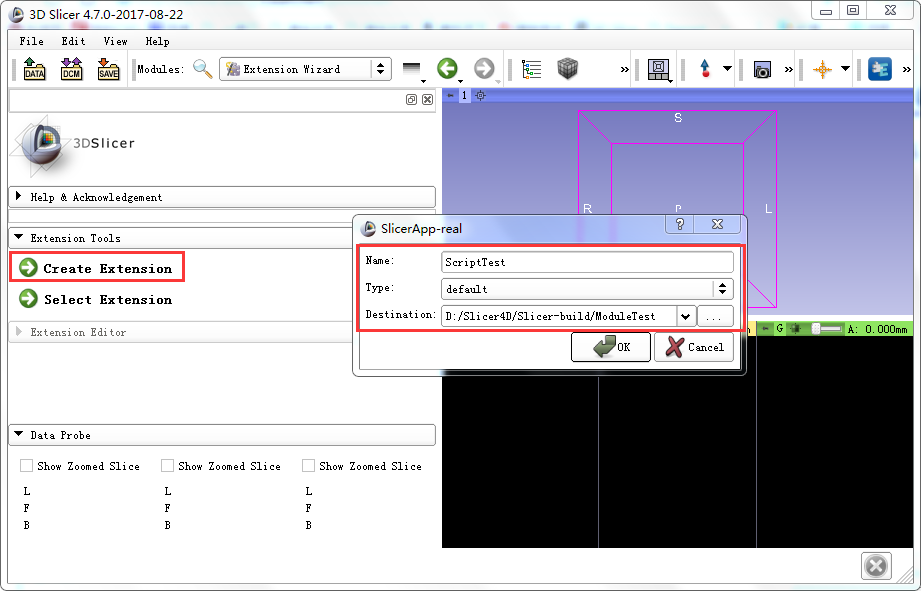Screen dimensions: 921x591
Task: Click the 3D view pin icon
Action: click(x=450, y=95)
